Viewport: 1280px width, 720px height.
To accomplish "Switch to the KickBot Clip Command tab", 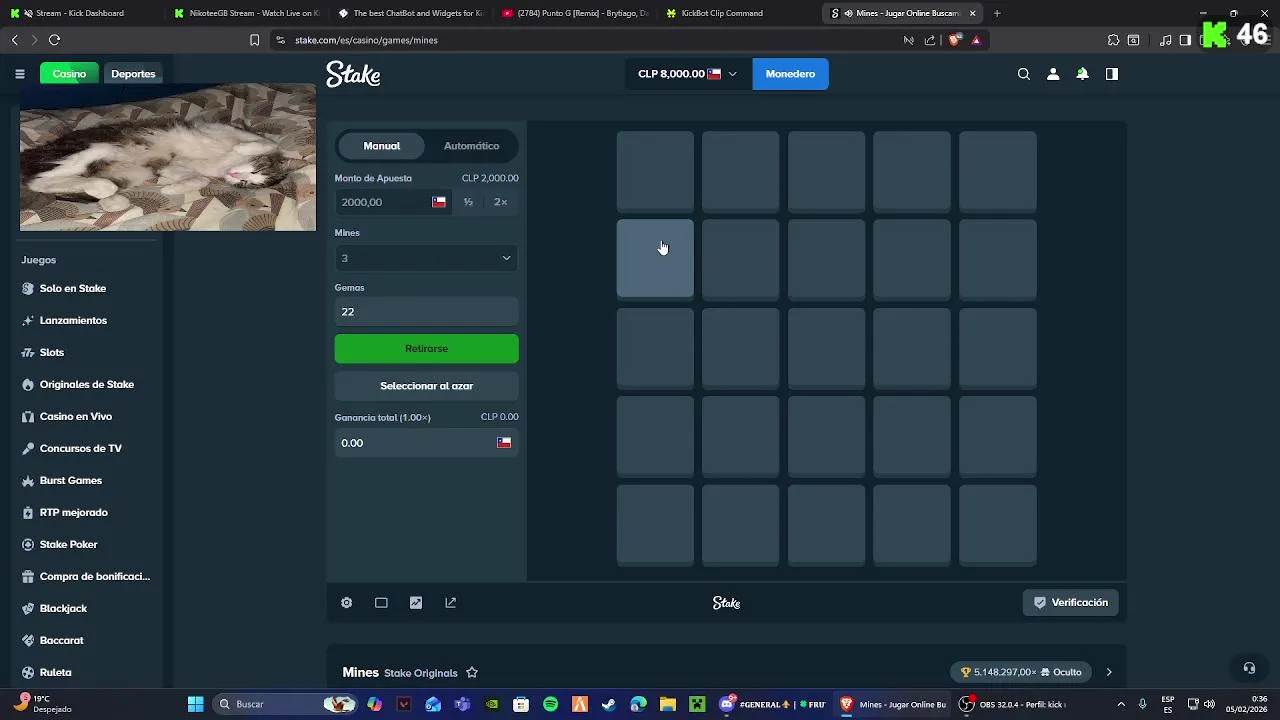I will 737,13.
